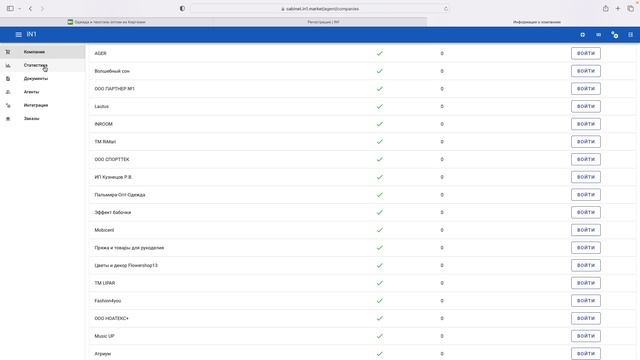Screen dimensions: 640x360
Task: Click the green checkmark in Music UP row
Action: (380, 336)
